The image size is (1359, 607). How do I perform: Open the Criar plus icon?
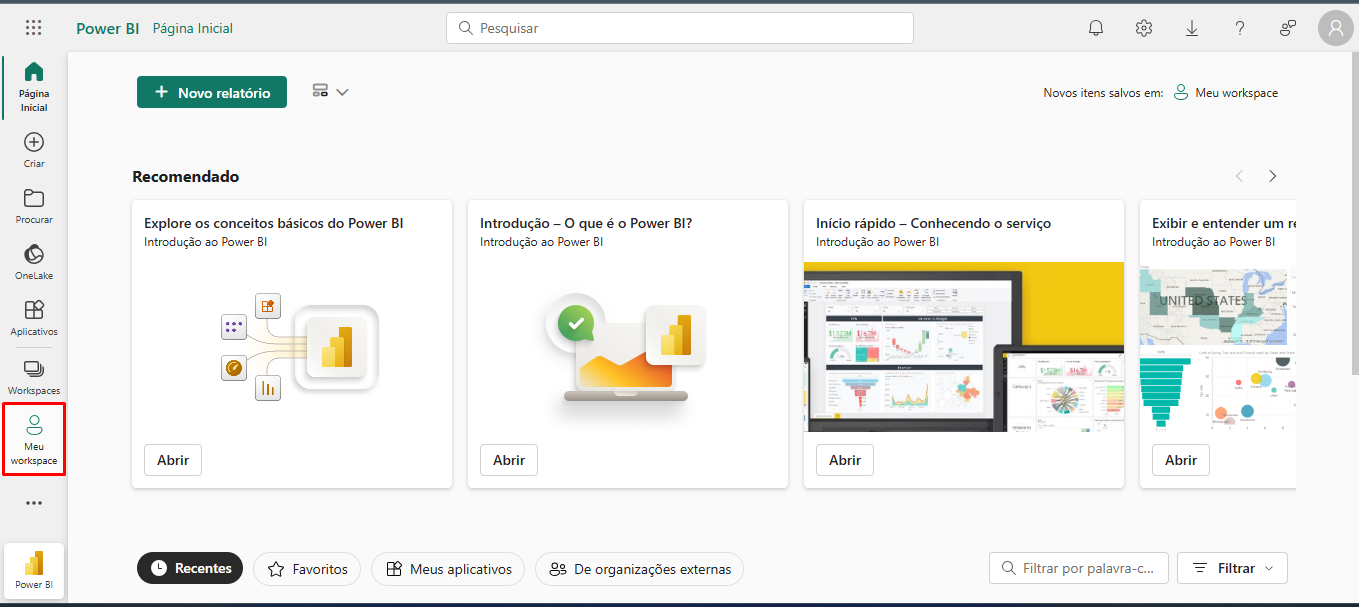pyautogui.click(x=34, y=142)
